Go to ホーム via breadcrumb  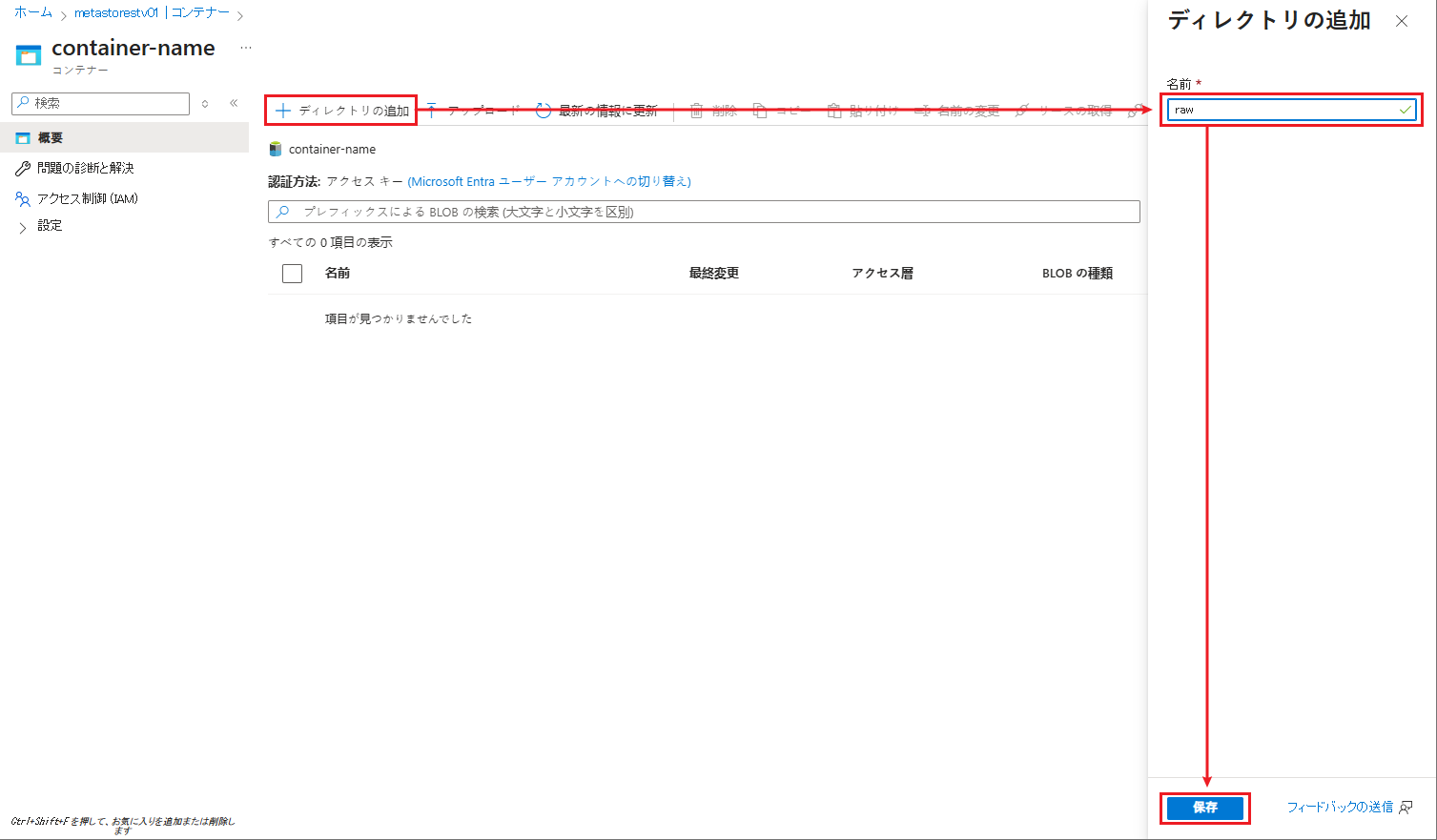click(x=33, y=13)
